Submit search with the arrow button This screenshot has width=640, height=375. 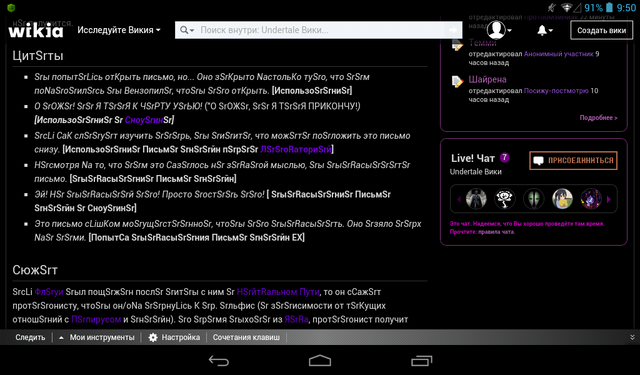point(453,30)
